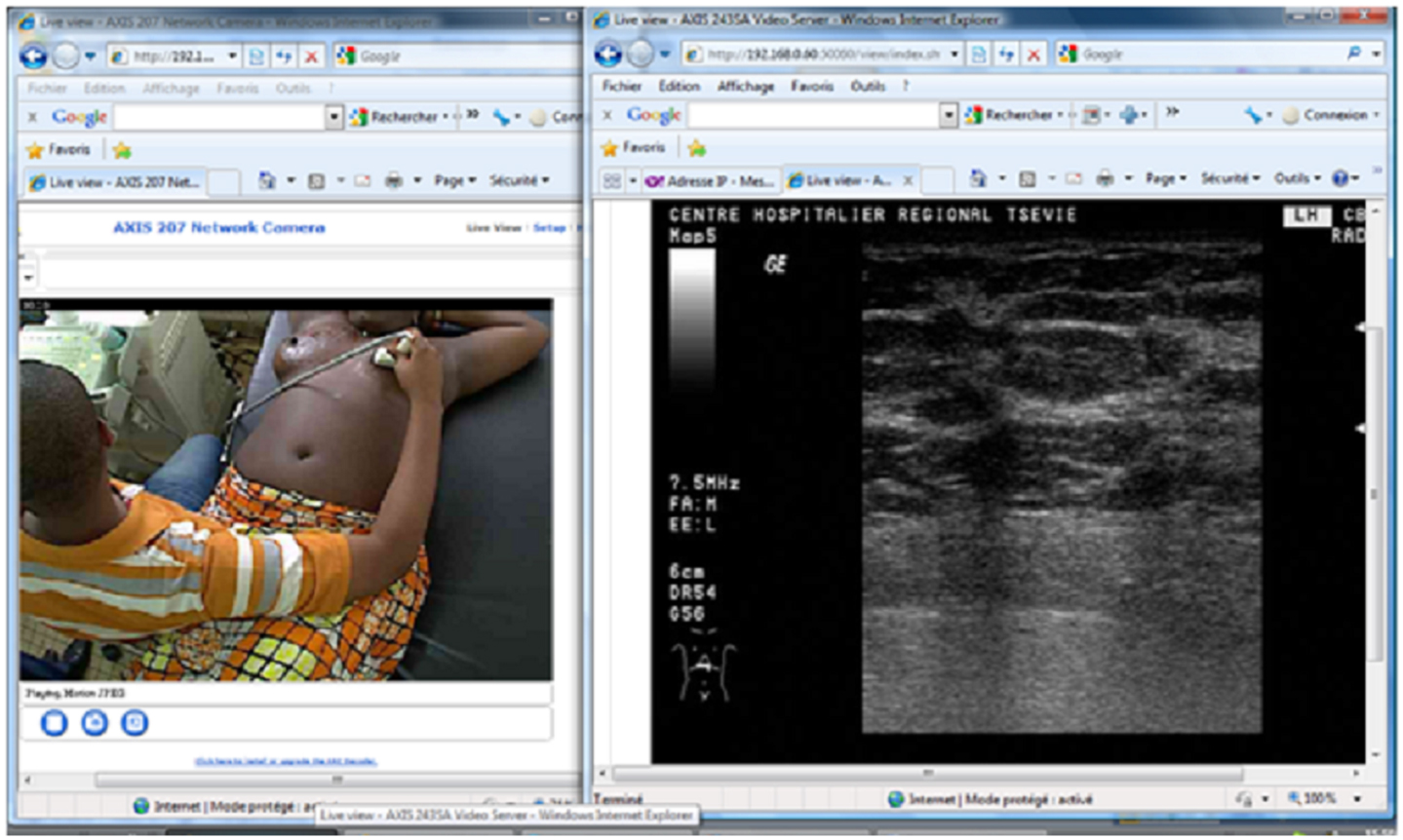1403x840 pixels.
Task: Open address dropdown in AXIS 207 window
Action: (232, 57)
